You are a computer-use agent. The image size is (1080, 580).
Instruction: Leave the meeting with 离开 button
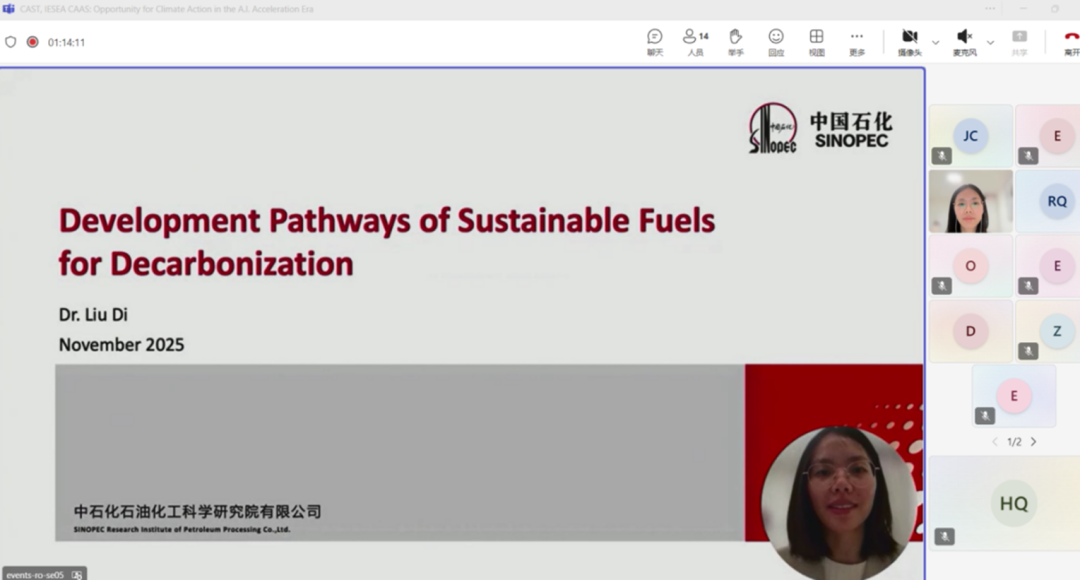tap(1070, 41)
